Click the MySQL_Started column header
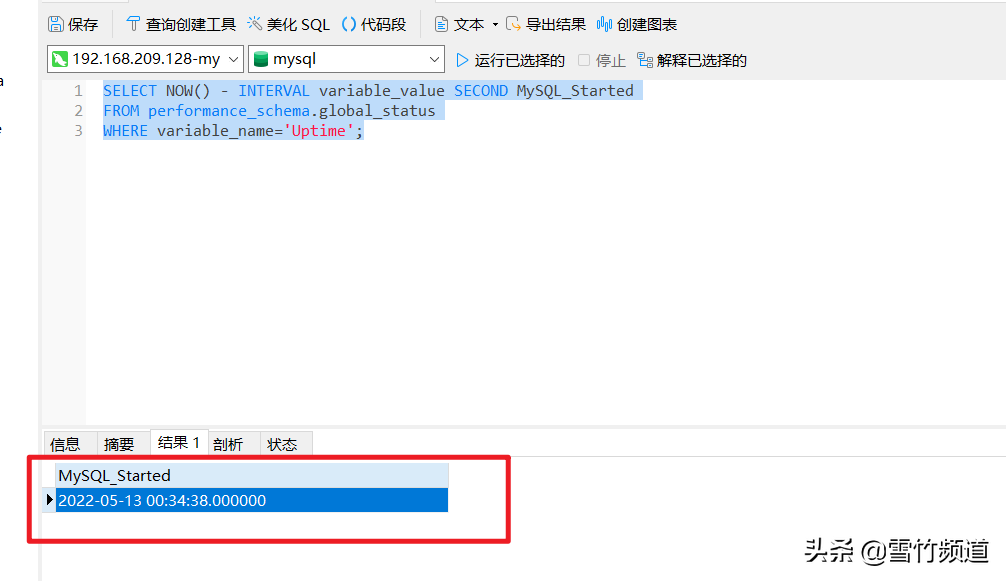This screenshot has width=1006, height=581. (x=252, y=475)
